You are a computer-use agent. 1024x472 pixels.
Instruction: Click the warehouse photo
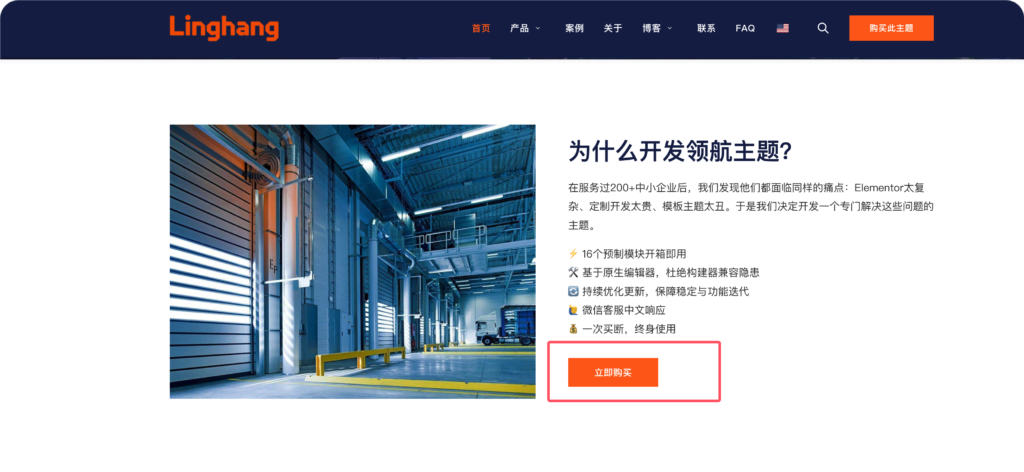pyautogui.click(x=353, y=262)
